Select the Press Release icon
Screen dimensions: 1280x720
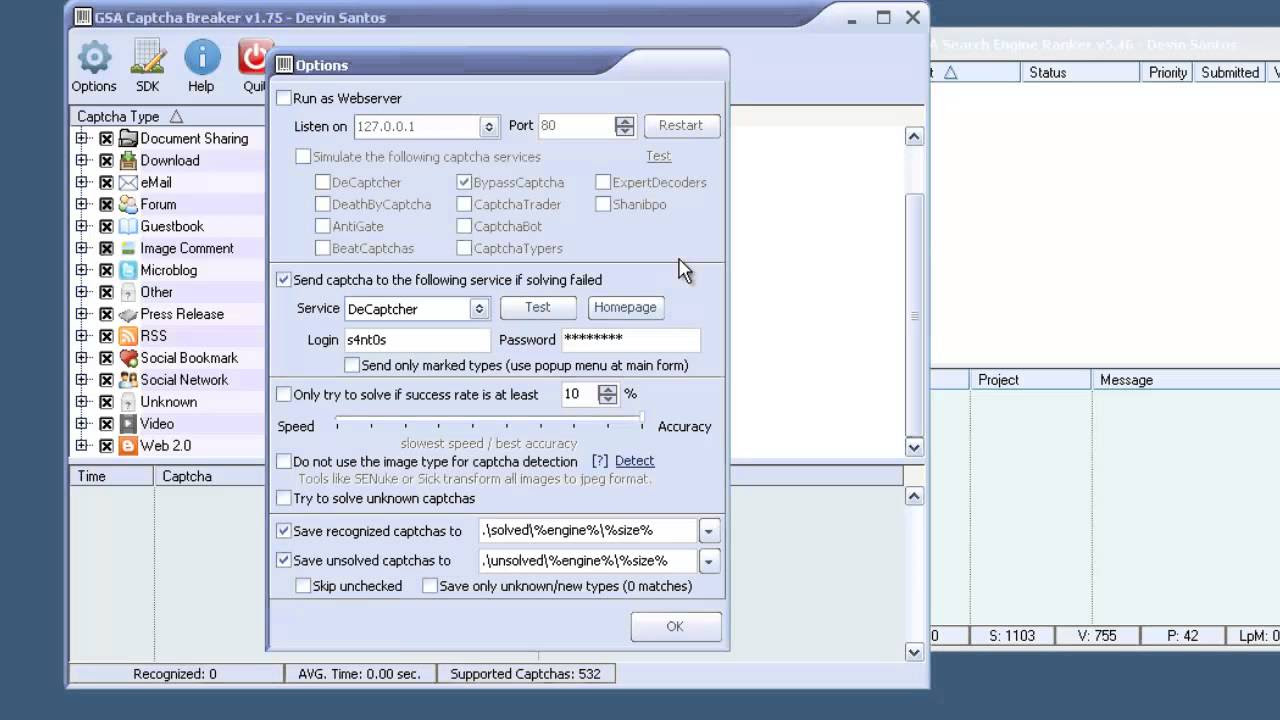128,314
